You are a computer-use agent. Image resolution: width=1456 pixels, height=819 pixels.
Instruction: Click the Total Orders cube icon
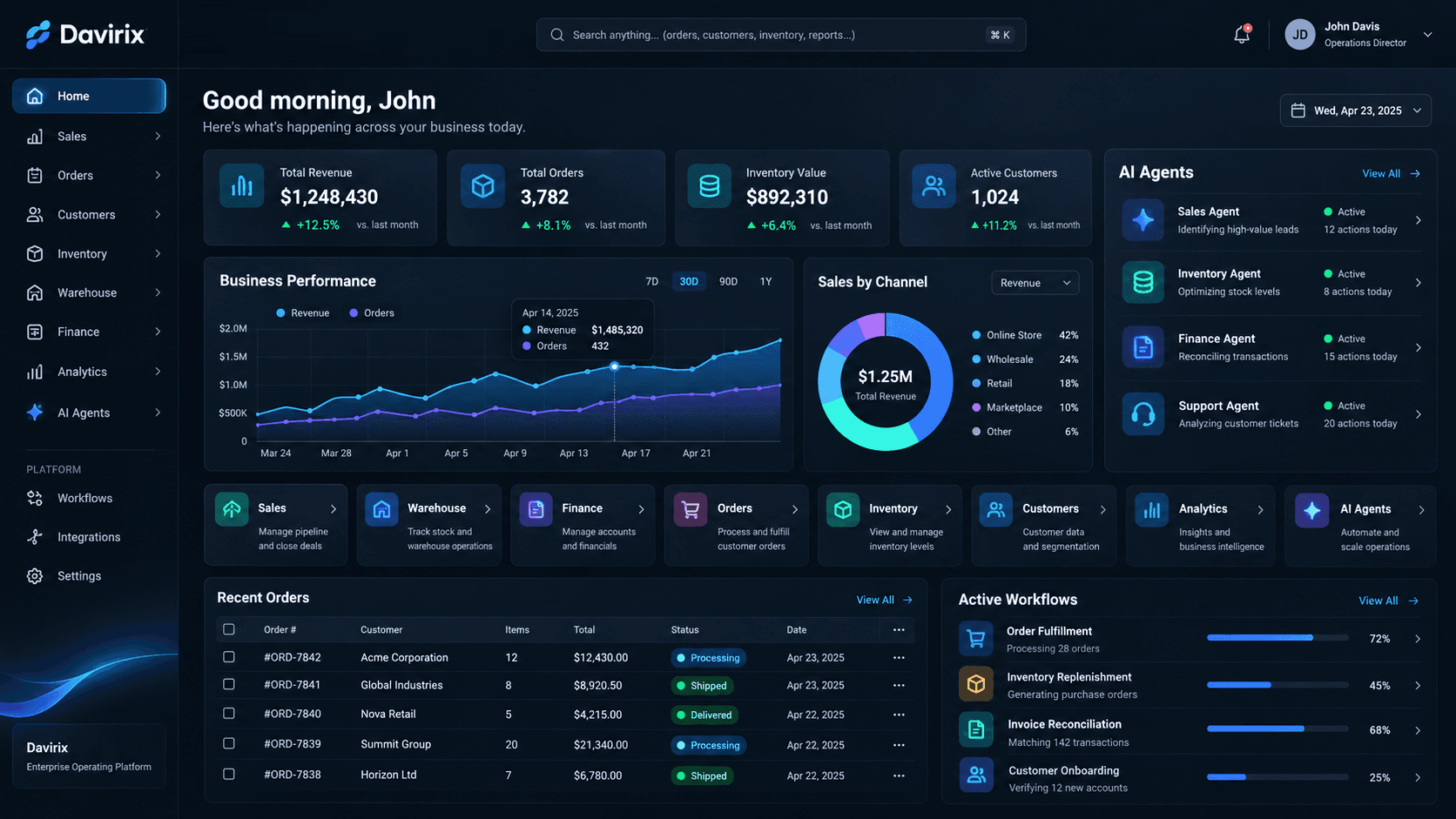click(x=482, y=185)
